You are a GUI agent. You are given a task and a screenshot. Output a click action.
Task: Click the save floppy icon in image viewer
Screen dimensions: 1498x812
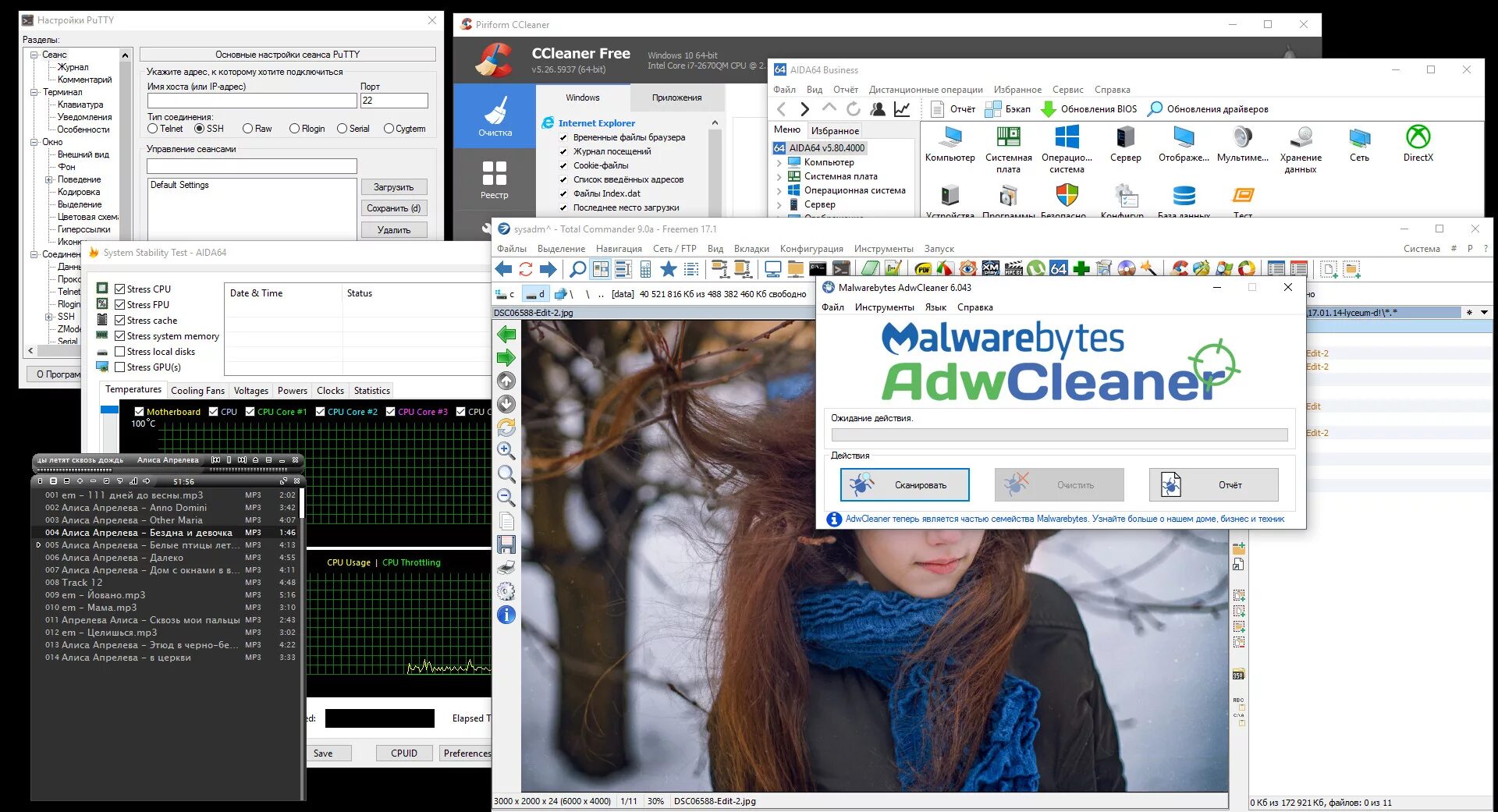point(506,544)
